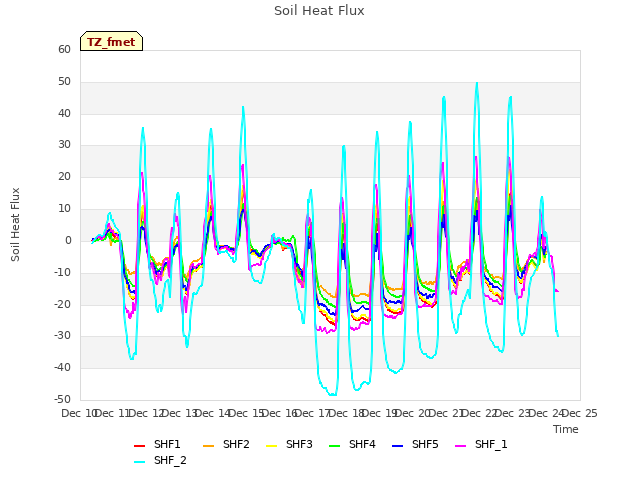Screen dimensions: 640x480
Task: Click the TZ_fmet annotation label
Action: tap(111, 42)
